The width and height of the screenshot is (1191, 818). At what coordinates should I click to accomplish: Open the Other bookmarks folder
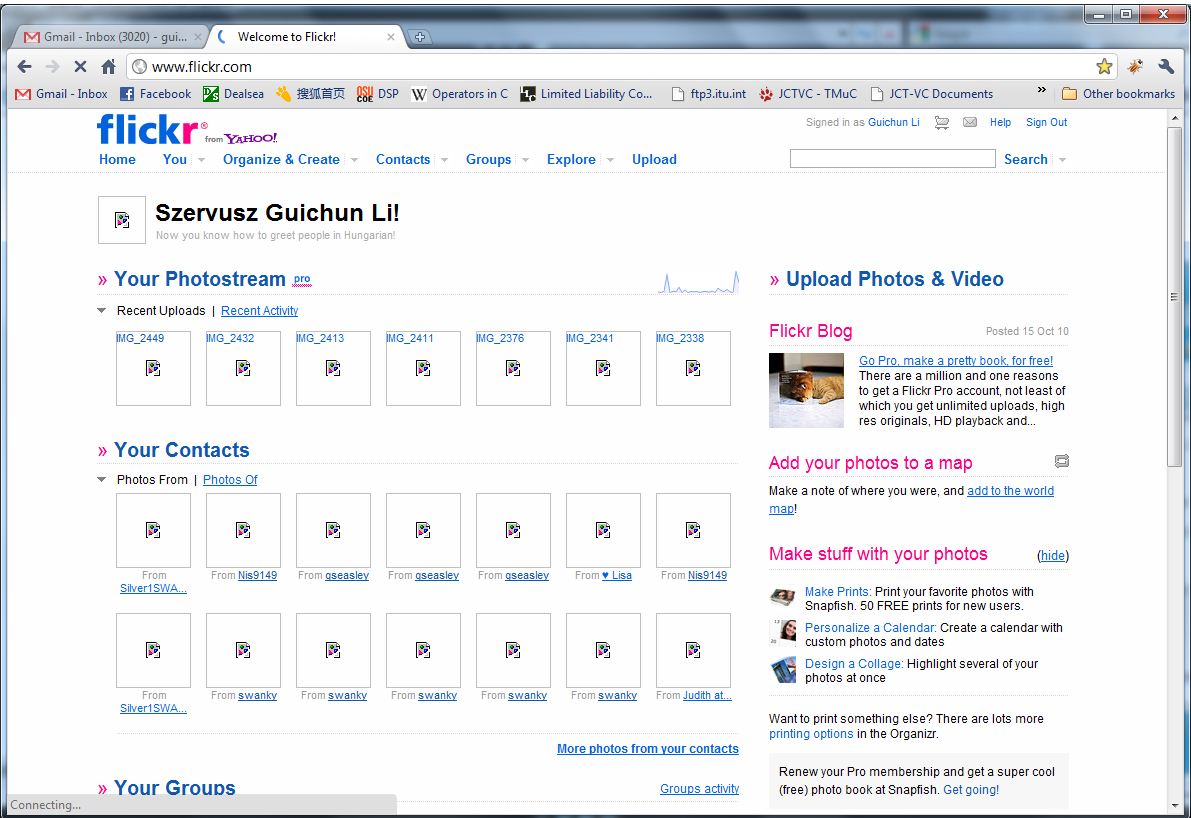(1119, 94)
